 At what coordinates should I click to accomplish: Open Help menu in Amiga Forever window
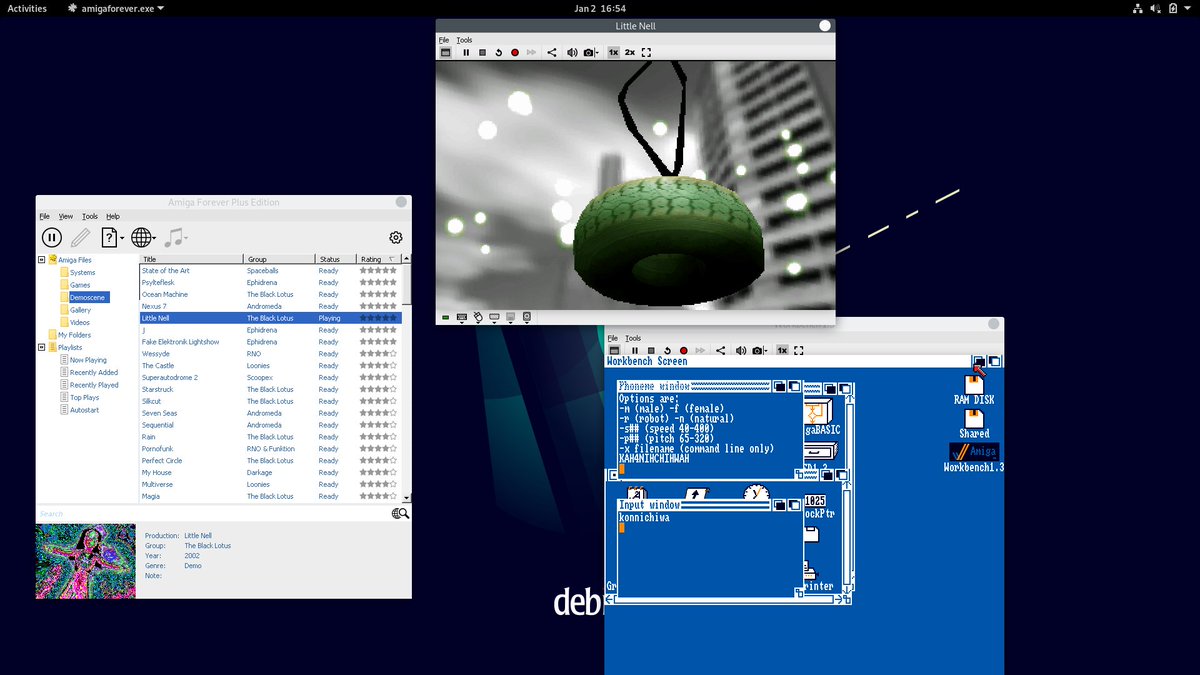113,216
